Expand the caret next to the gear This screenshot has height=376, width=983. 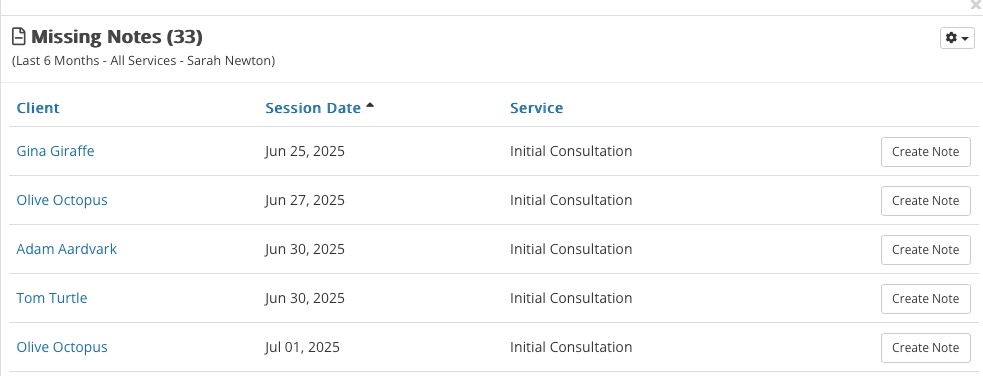click(x=965, y=39)
